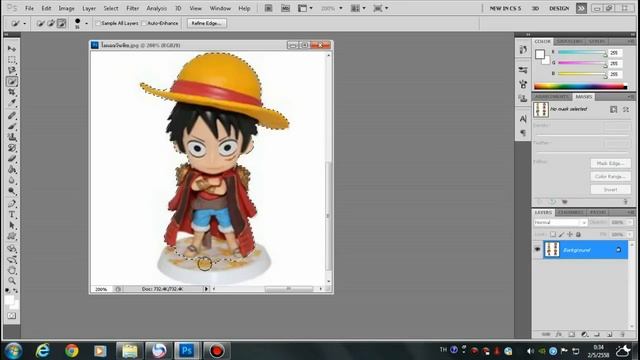Image resolution: width=640 pixels, height=360 pixels.
Task: Select the Paint Bucket tool
Action: click(12, 169)
